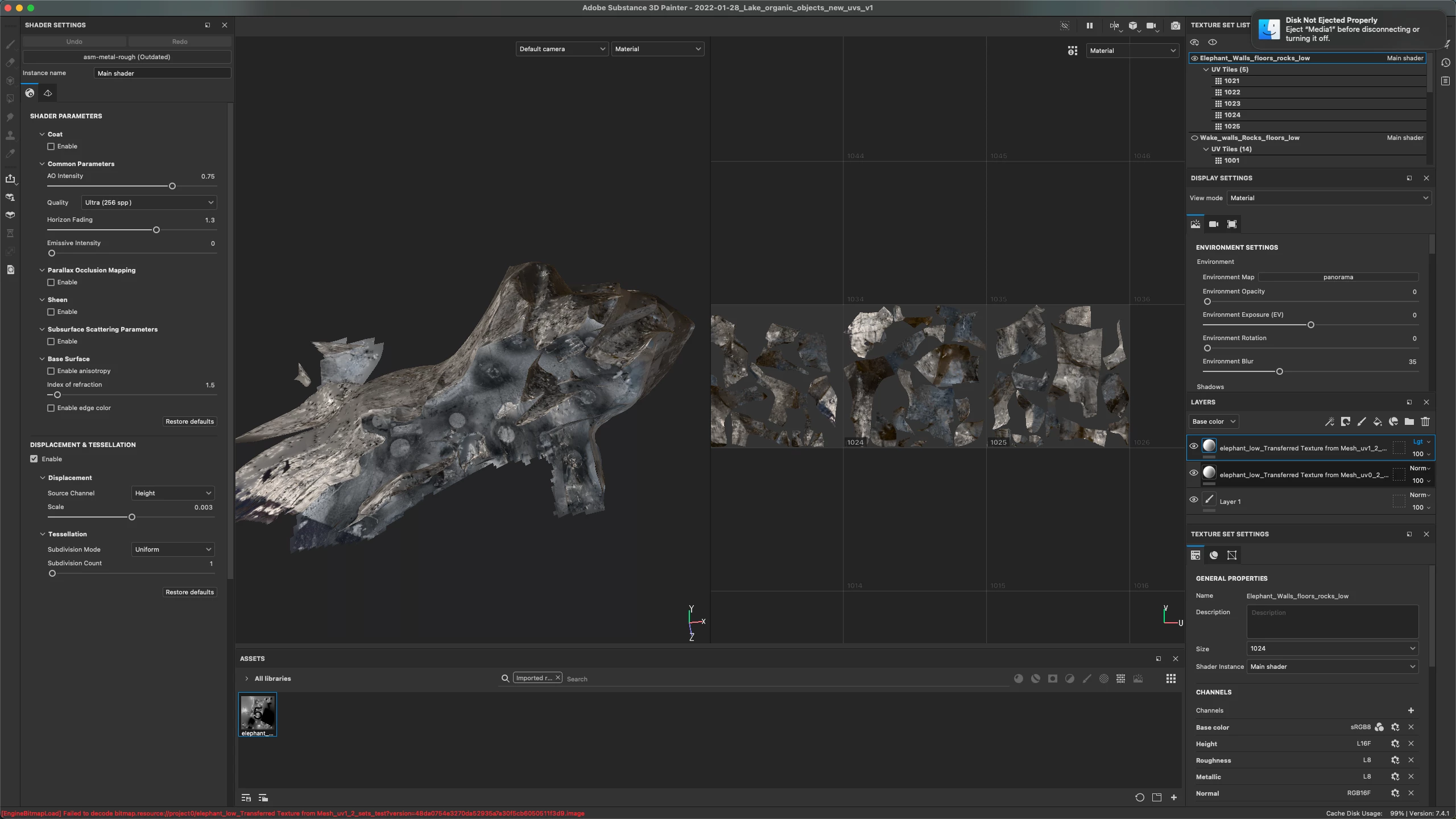Collapse the UV Tiles (5) tree node
The width and height of the screenshot is (1456, 819).
[x=1206, y=69]
